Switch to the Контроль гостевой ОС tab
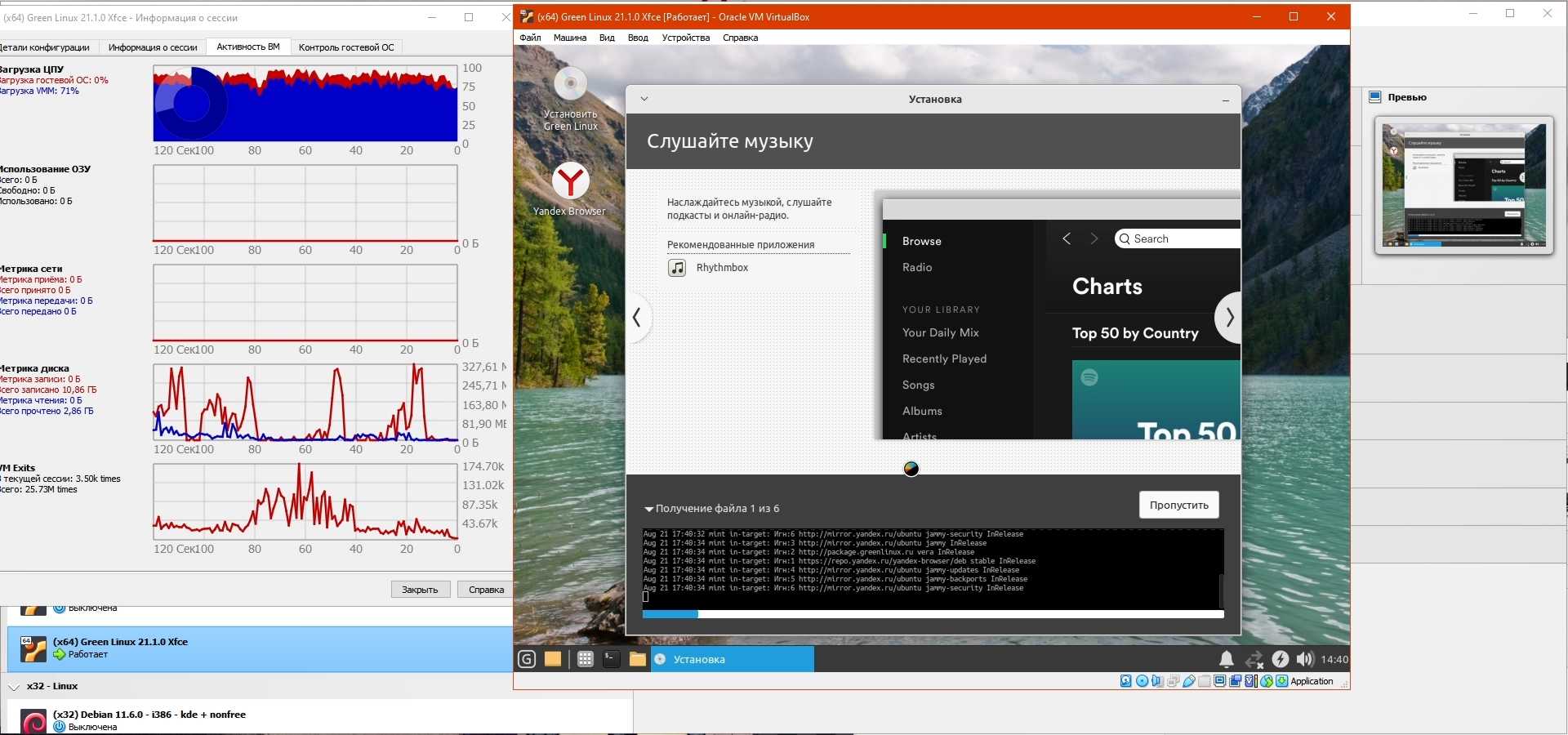Viewport: 1568px width, 735px height. (x=346, y=47)
